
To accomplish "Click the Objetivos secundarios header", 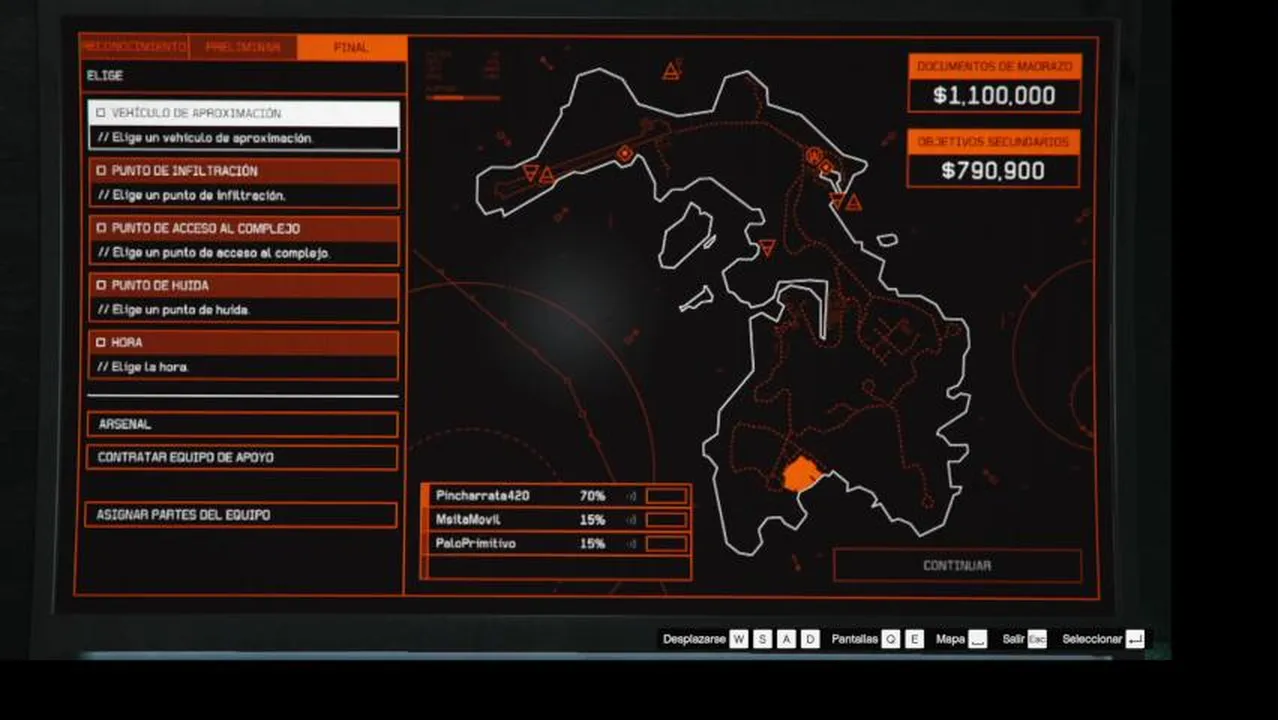I will (993, 142).
